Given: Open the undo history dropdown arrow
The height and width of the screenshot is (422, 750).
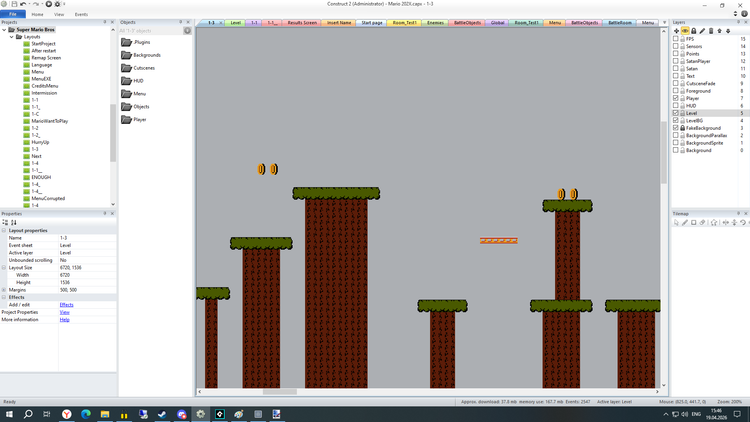Looking at the screenshot, I should coord(29,4).
